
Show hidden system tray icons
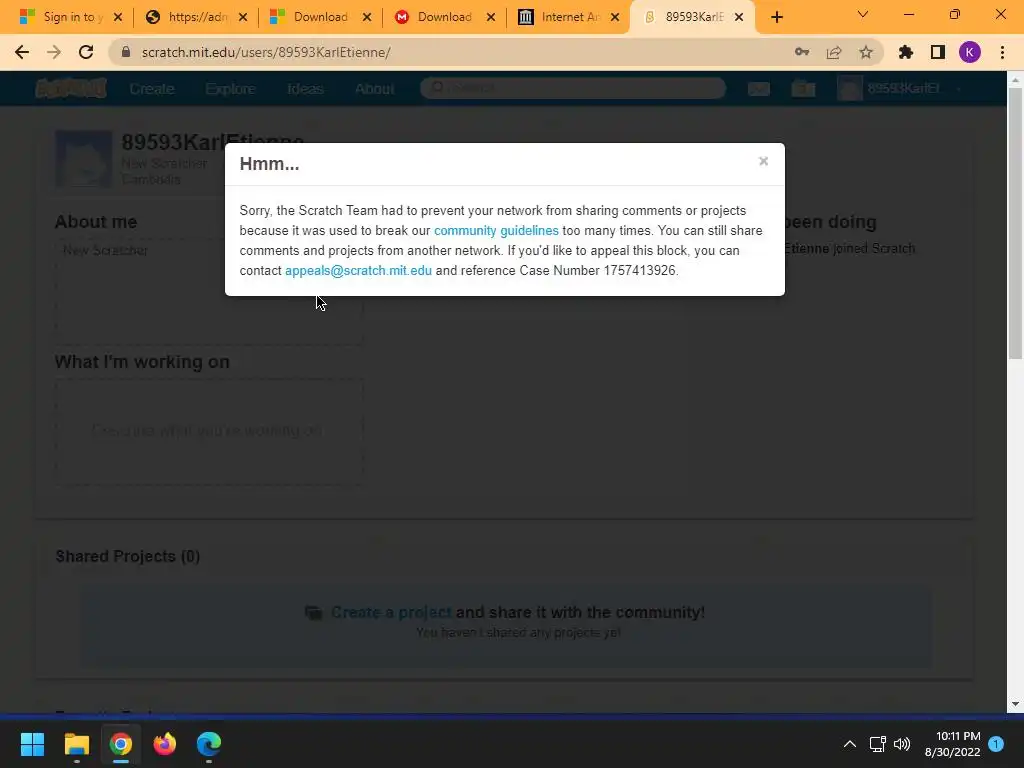[850, 744]
